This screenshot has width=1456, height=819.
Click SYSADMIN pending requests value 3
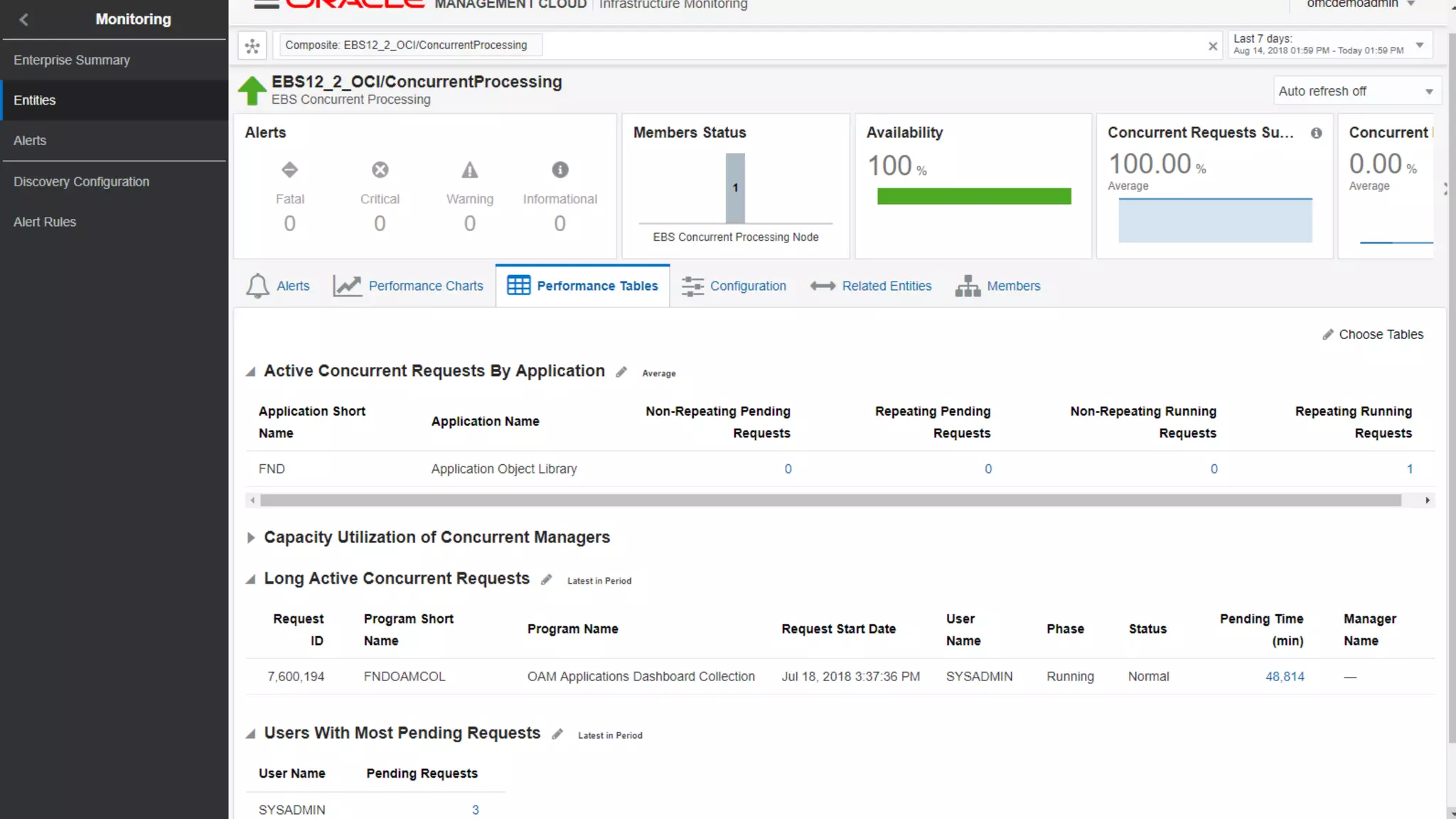476,810
